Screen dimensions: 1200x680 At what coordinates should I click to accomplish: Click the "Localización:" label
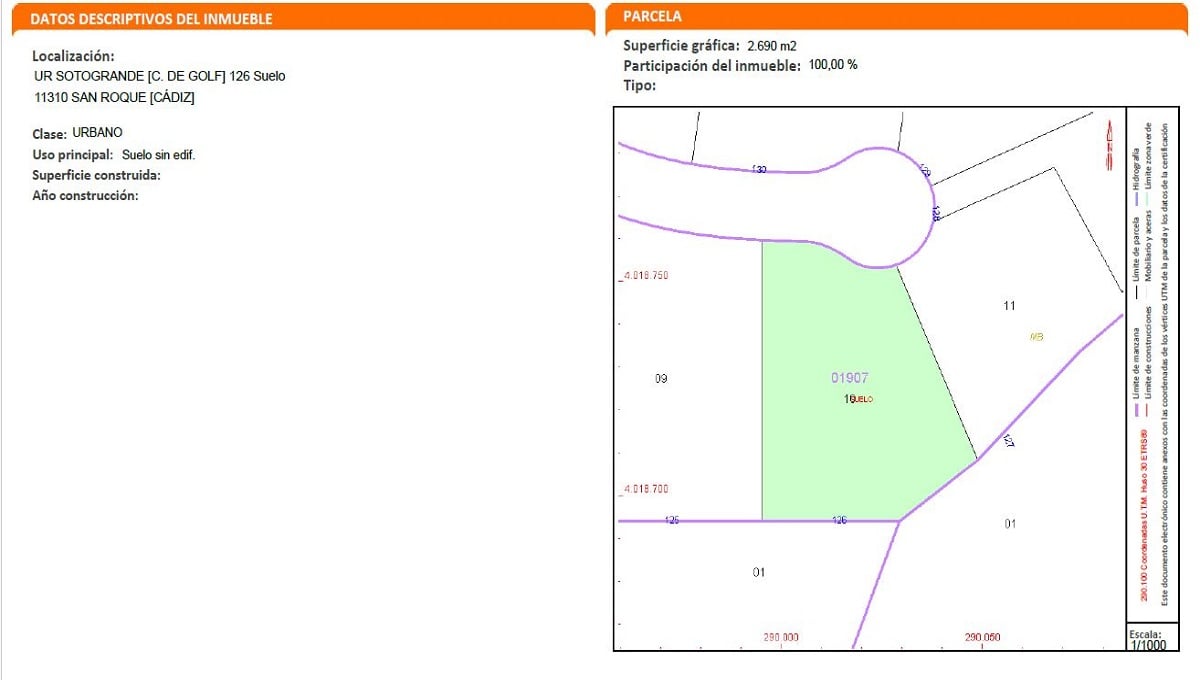coord(73,56)
